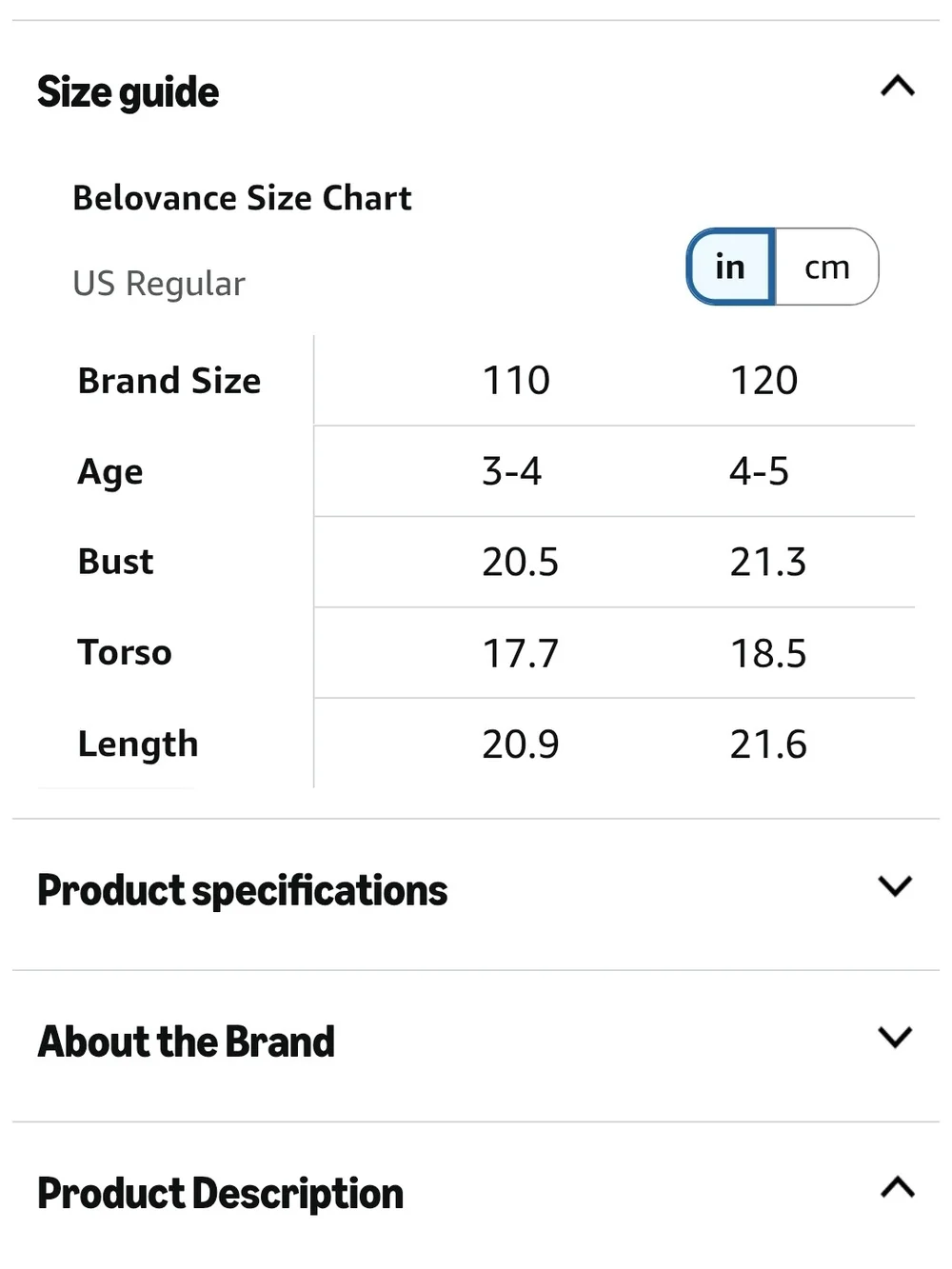Click length value 20.9 cell
Screen dimensions: 952x1269
520,744
